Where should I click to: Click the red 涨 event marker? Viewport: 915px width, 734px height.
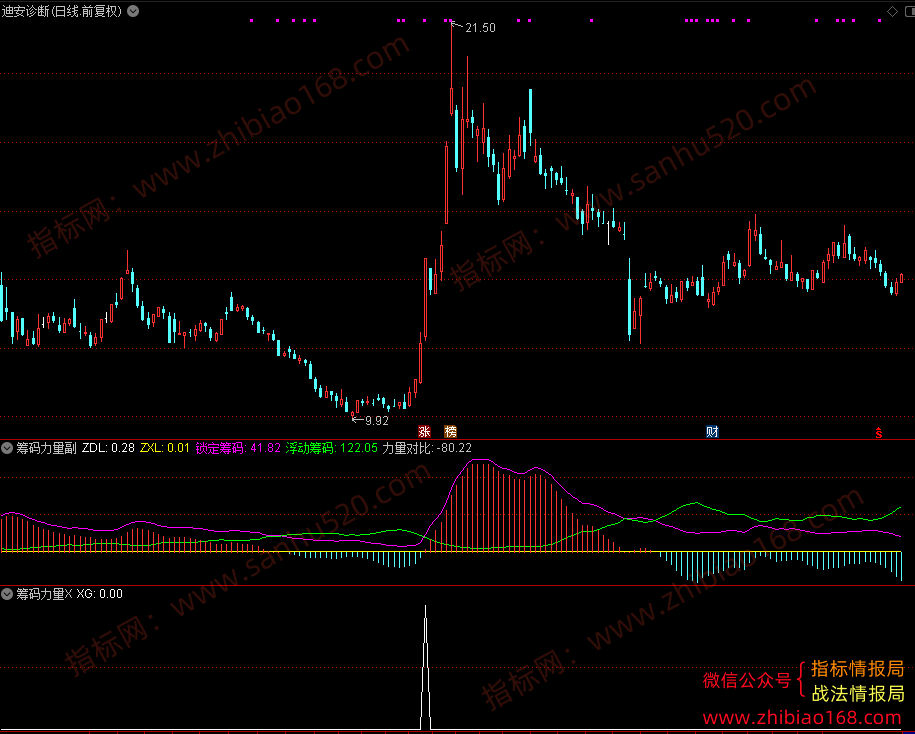[x=424, y=432]
